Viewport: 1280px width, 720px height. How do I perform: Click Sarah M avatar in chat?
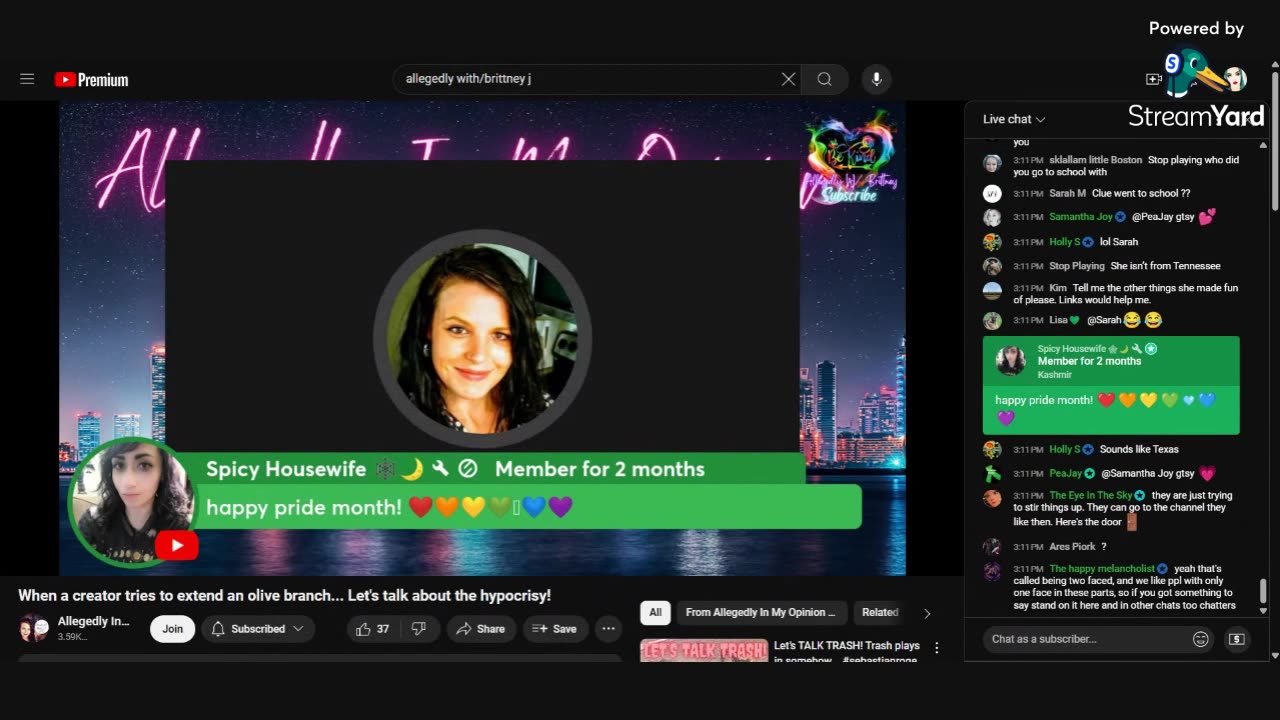[992, 193]
